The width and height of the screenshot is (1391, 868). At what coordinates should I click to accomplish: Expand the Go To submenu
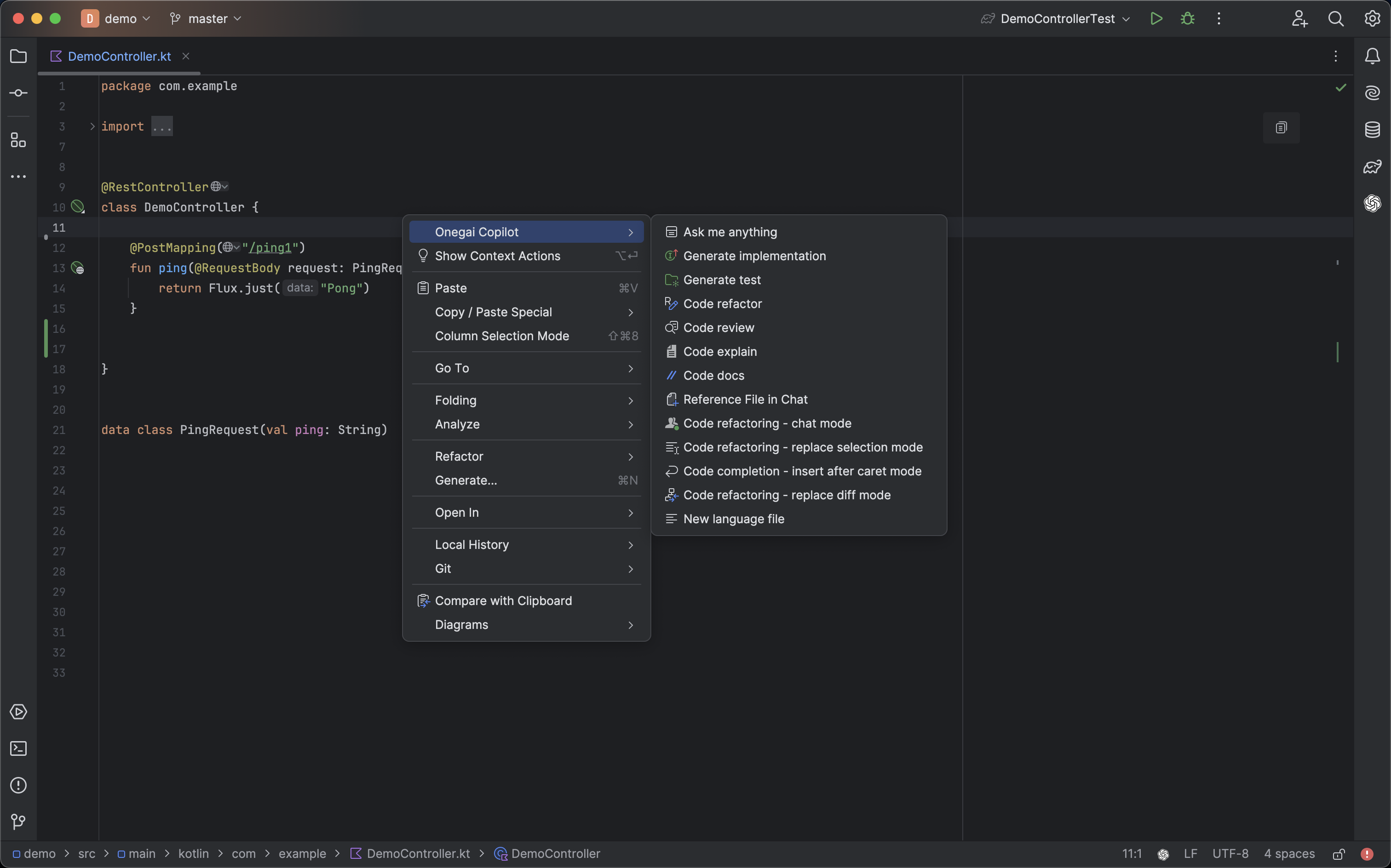point(527,368)
